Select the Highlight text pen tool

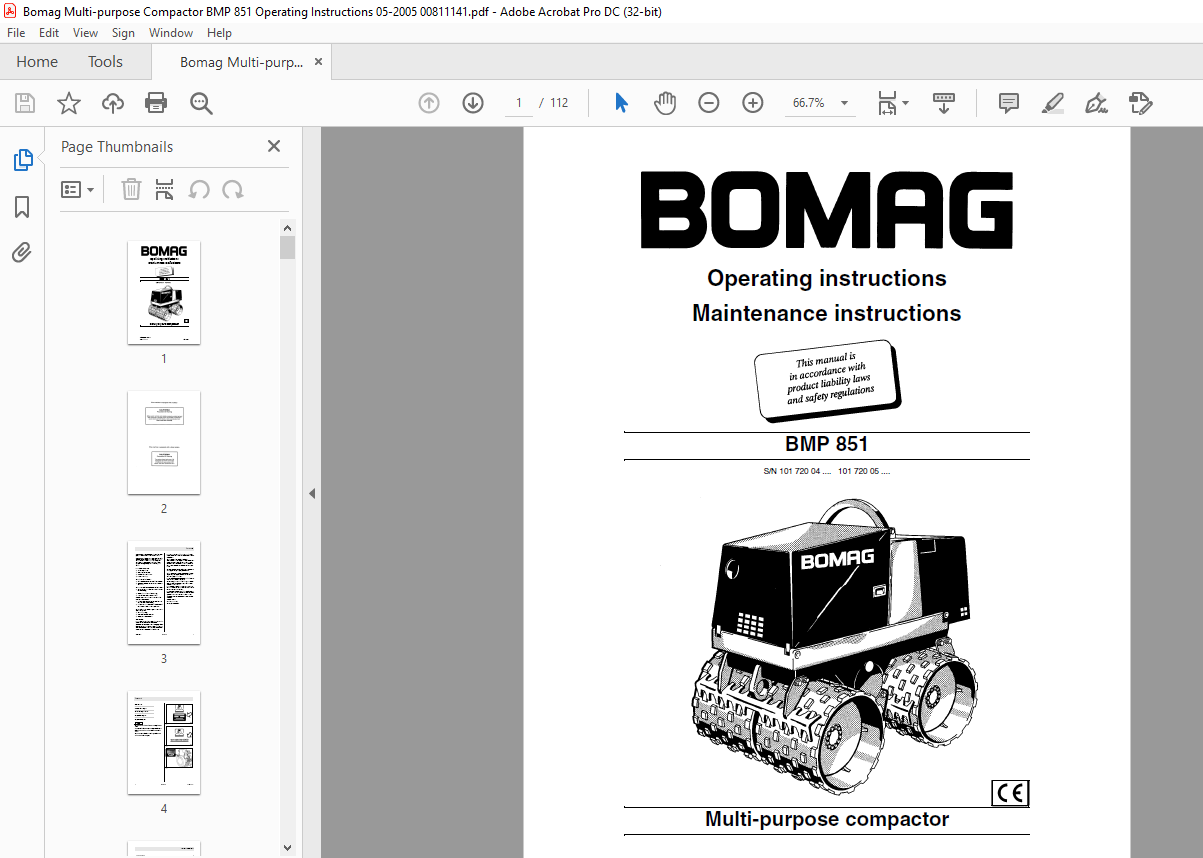[1052, 103]
